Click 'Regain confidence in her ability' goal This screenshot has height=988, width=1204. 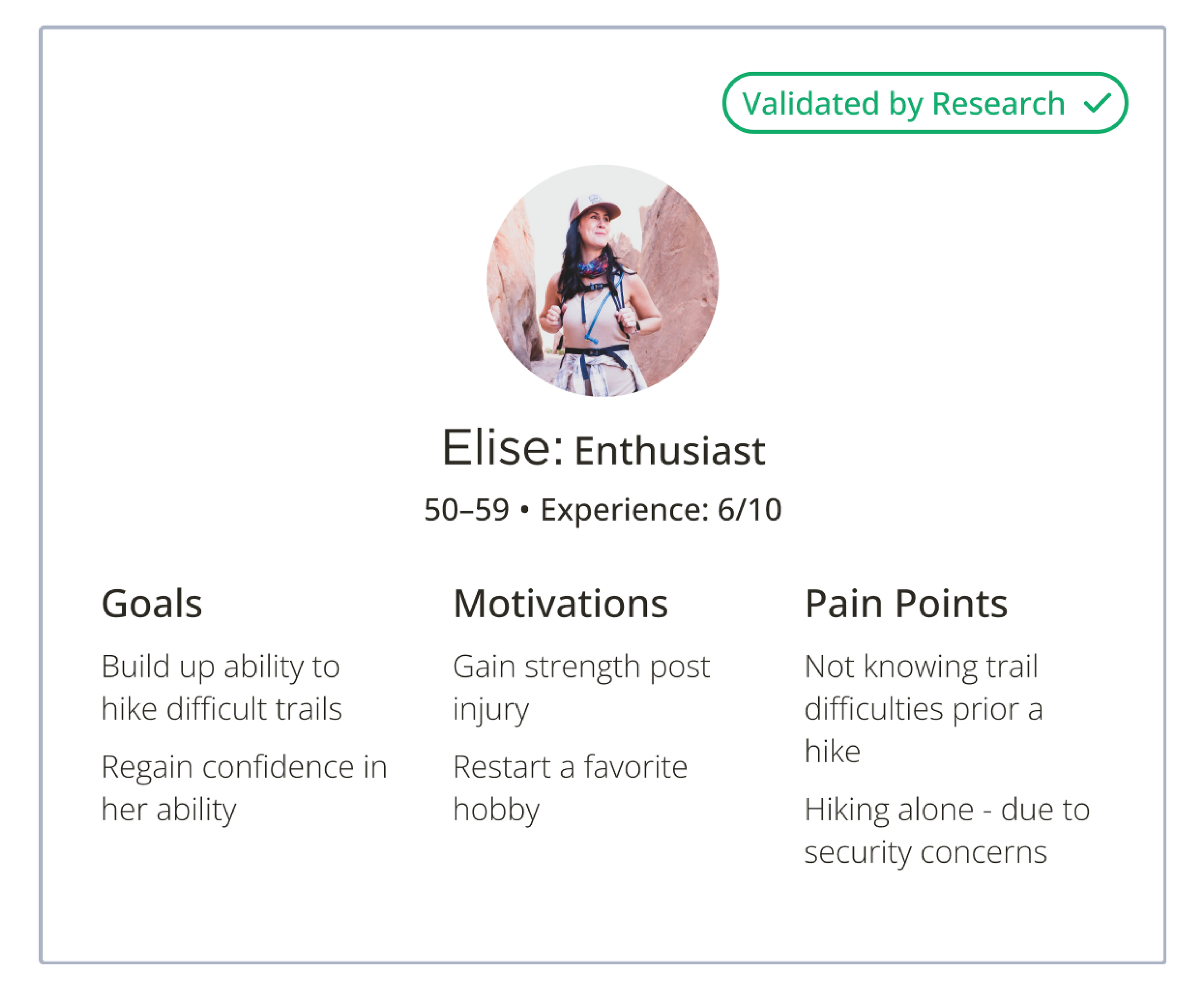[244, 788]
